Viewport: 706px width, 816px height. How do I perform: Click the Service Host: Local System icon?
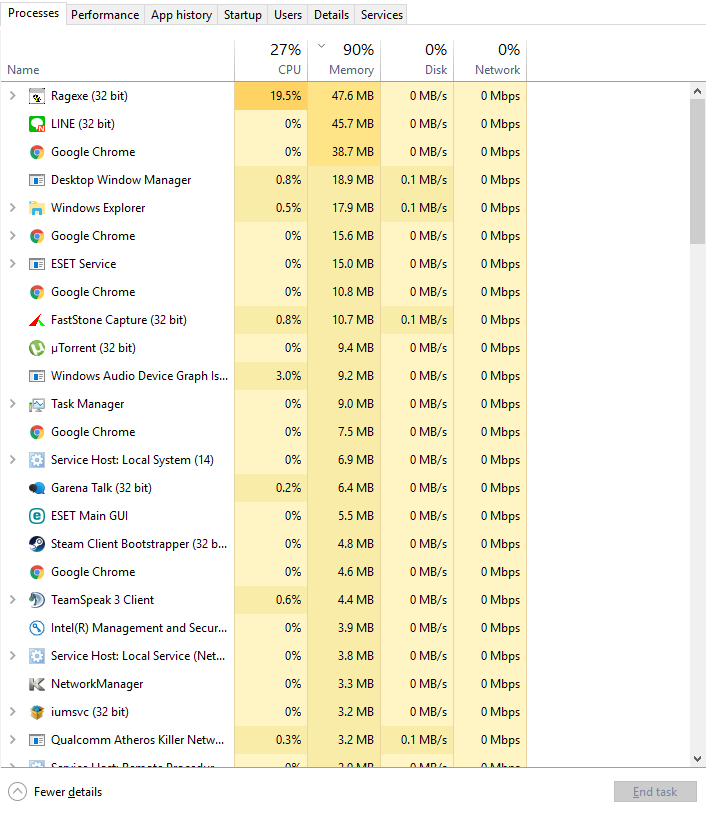pyautogui.click(x=36, y=460)
